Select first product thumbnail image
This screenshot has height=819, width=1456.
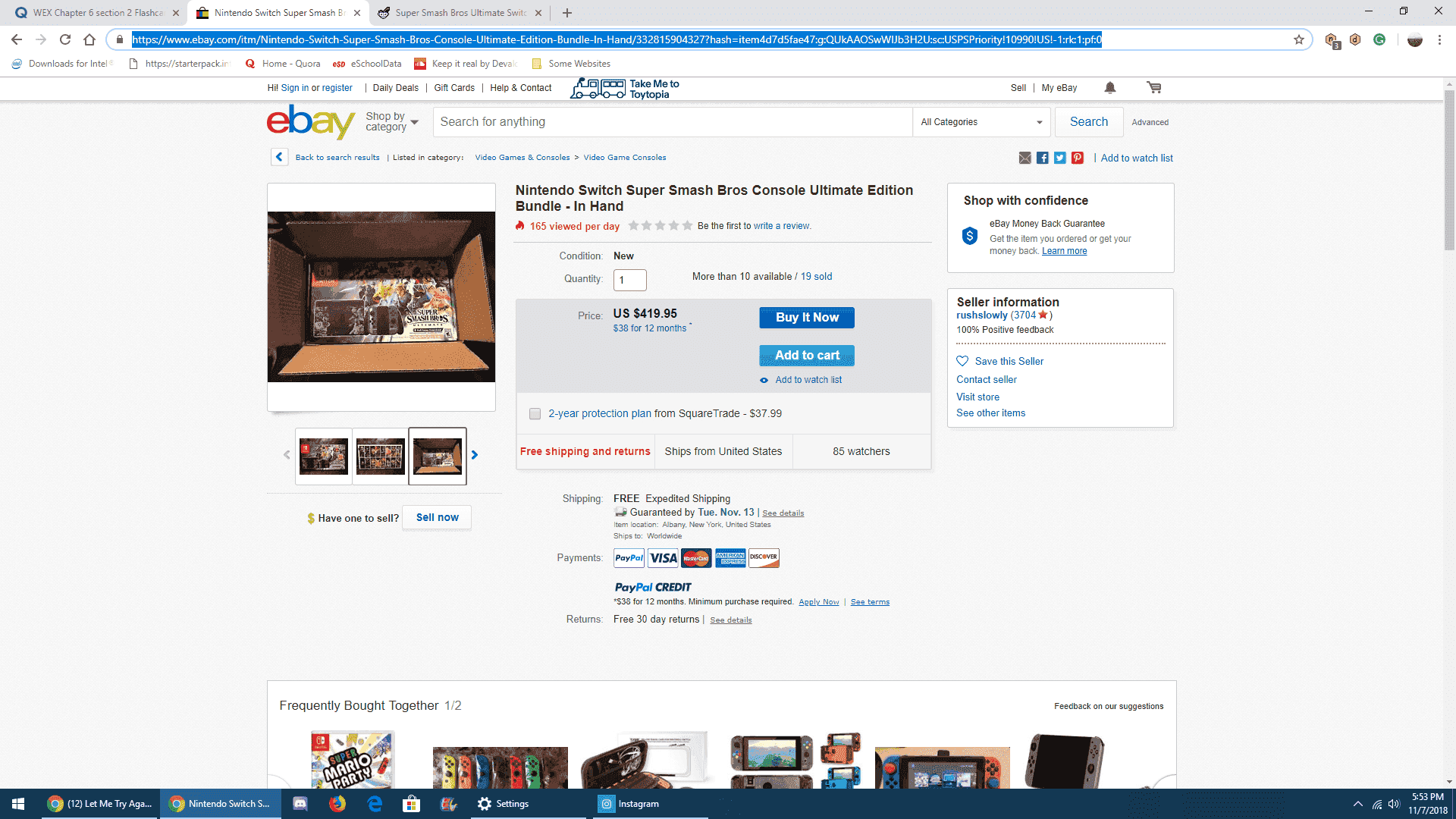(x=324, y=456)
